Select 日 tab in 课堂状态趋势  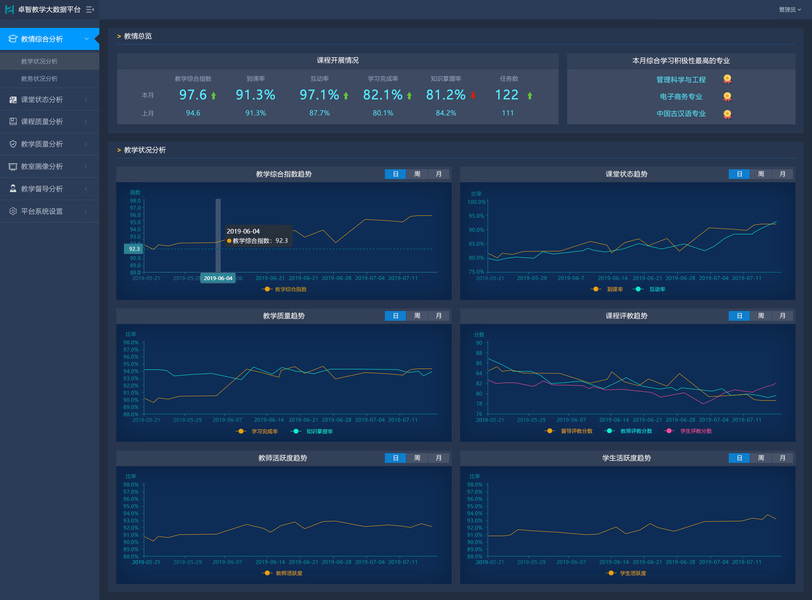739,174
